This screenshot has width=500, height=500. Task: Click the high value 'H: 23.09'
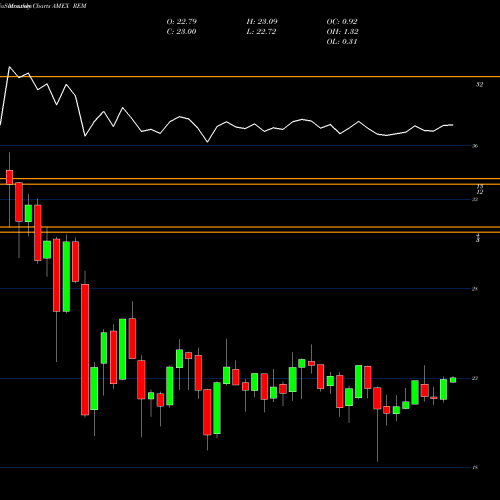262,21
